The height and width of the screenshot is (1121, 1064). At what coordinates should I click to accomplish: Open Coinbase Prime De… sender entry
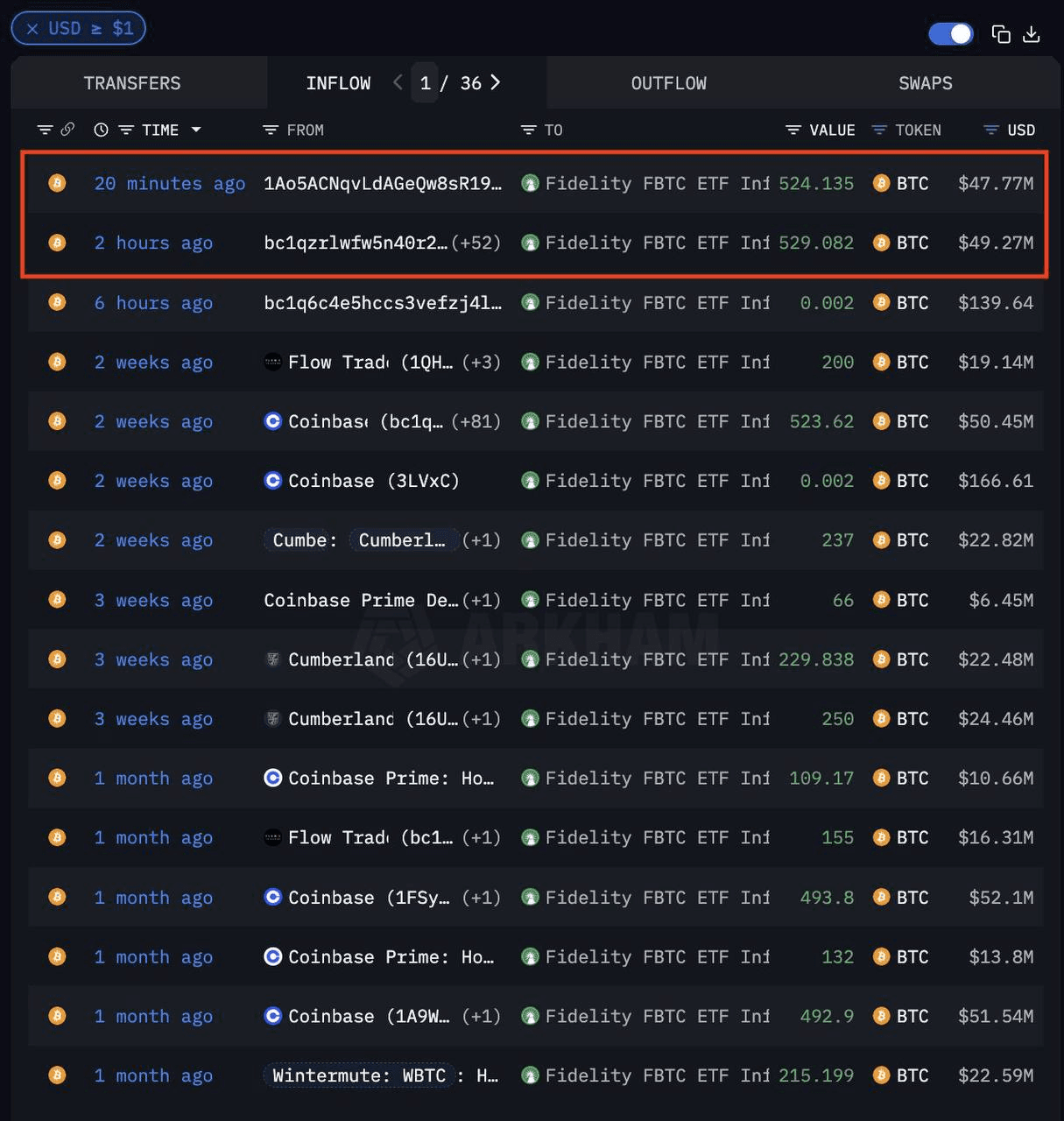(362, 601)
